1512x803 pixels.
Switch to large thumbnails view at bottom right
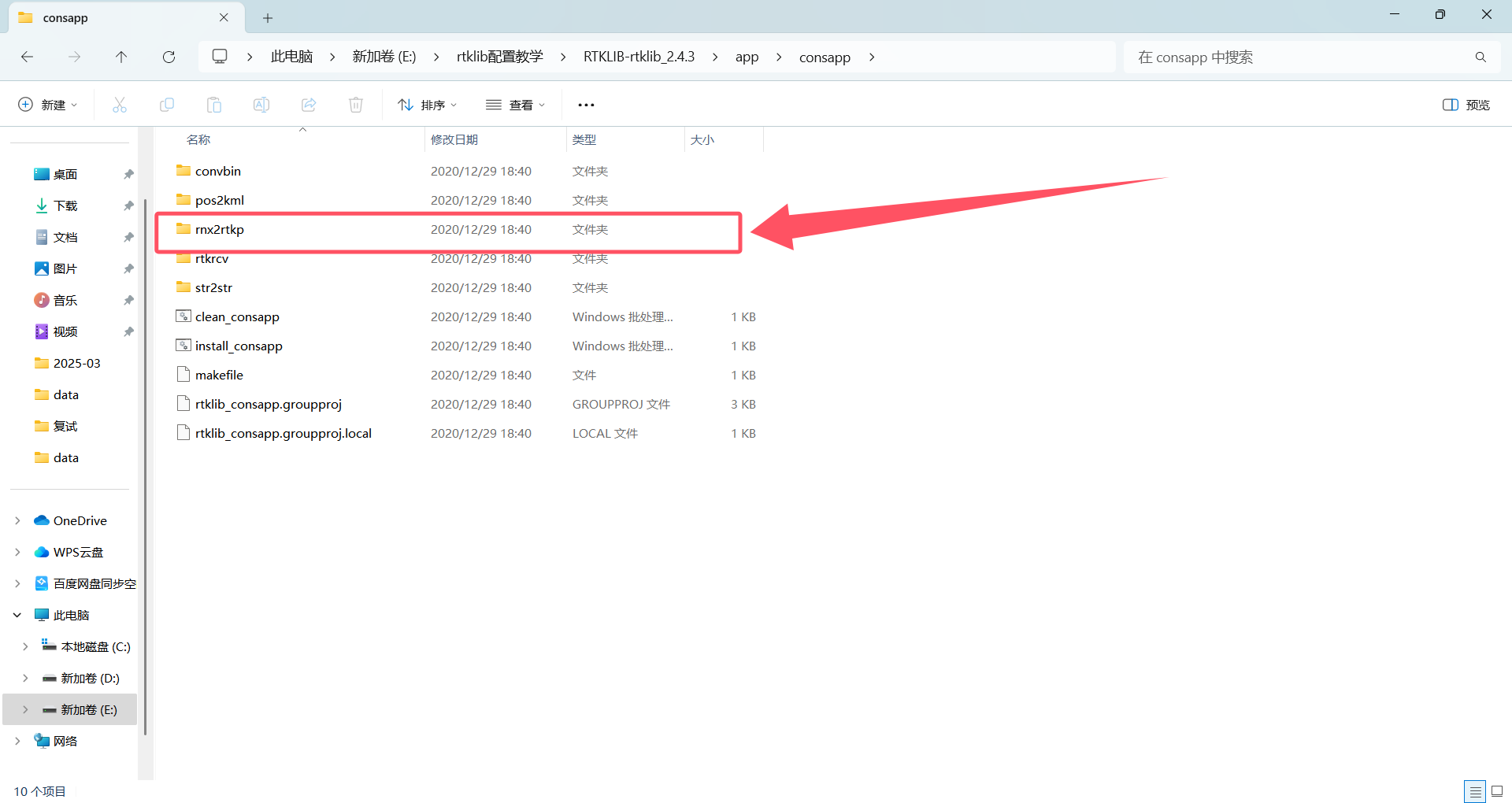coord(1499,791)
